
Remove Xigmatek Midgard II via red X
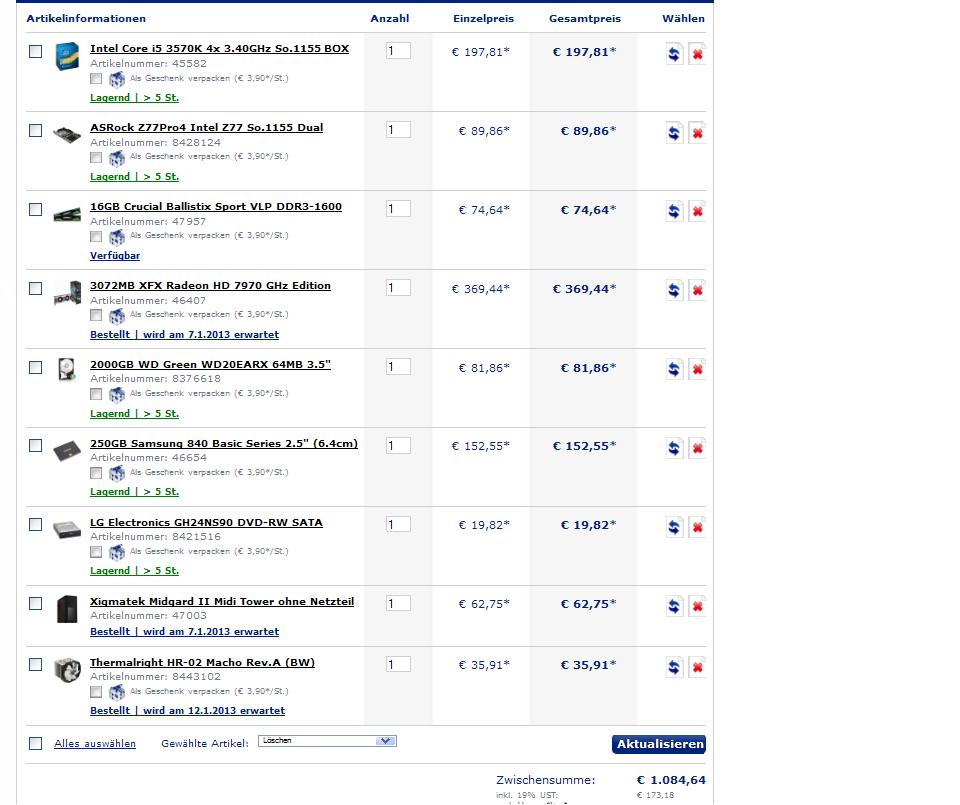pos(697,606)
